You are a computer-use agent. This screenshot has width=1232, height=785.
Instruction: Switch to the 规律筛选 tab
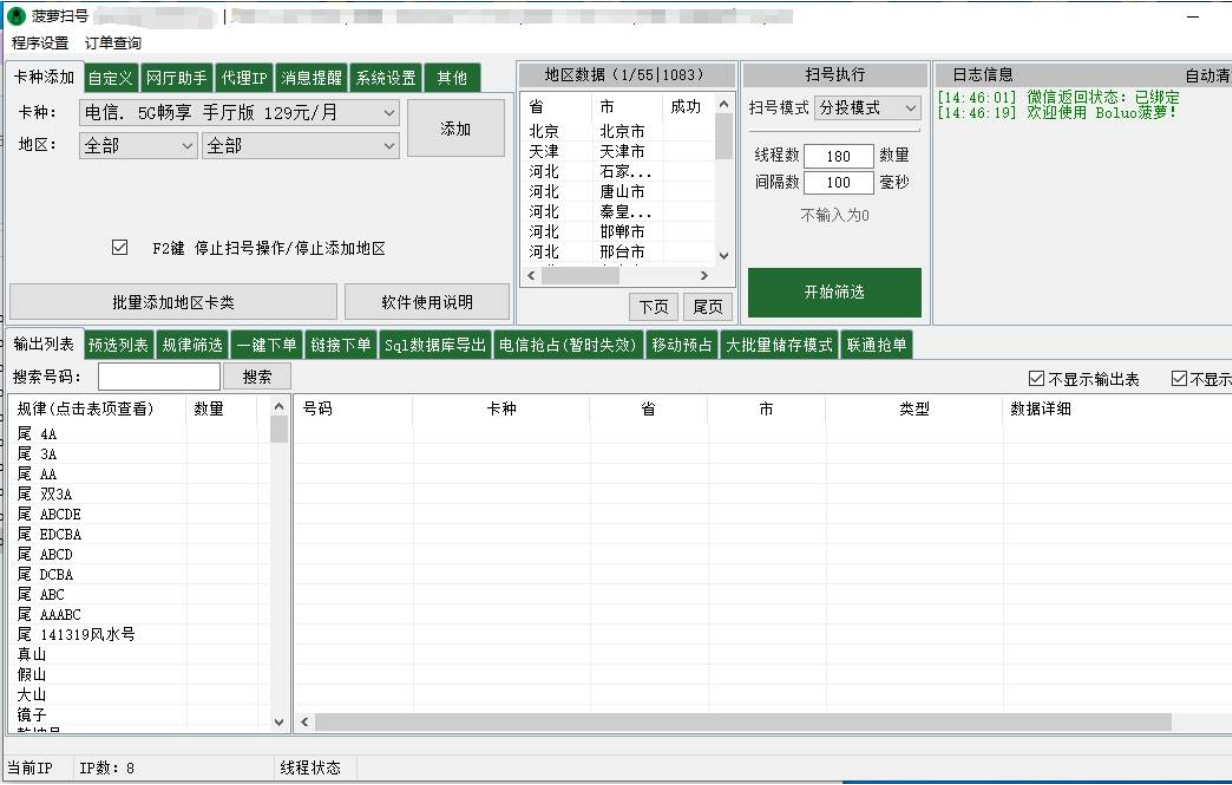tap(192, 345)
